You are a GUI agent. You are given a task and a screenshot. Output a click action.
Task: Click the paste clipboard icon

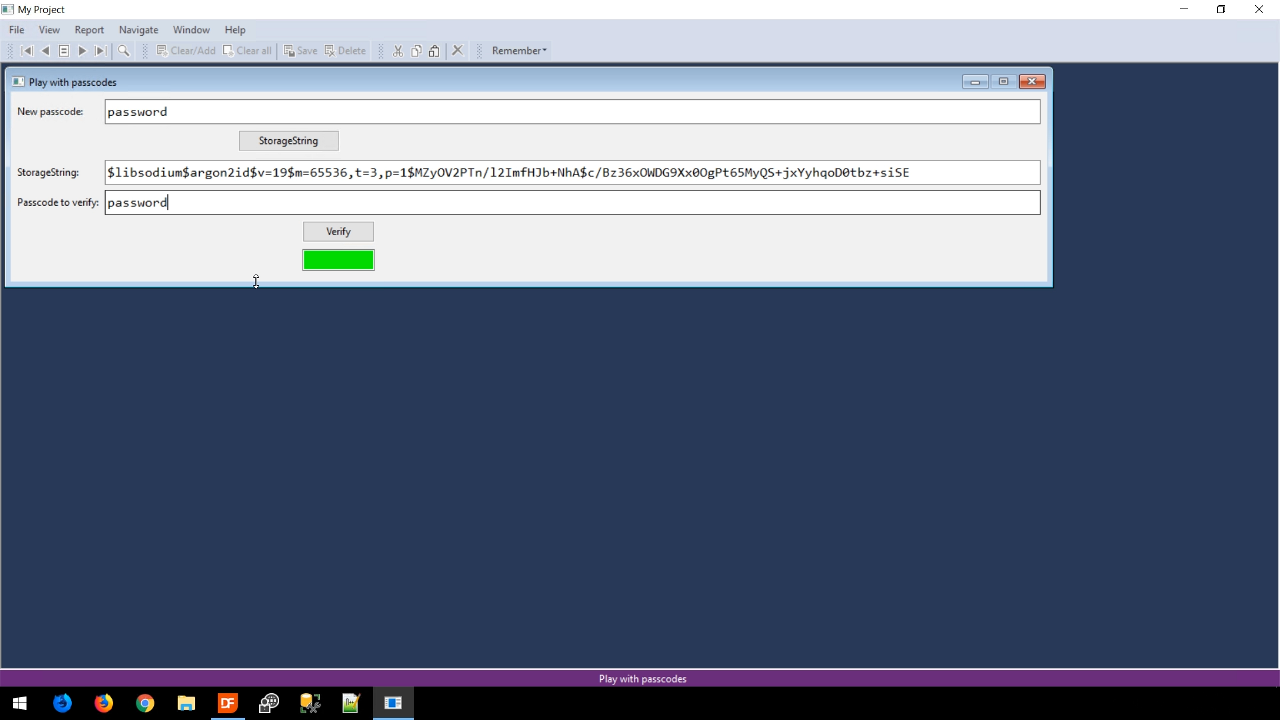click(434, 51)
